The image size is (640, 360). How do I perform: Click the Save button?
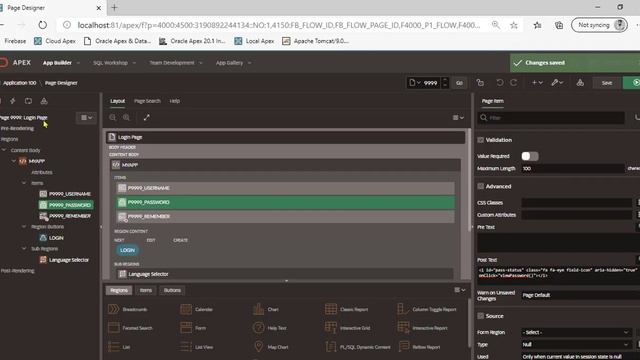607,83
